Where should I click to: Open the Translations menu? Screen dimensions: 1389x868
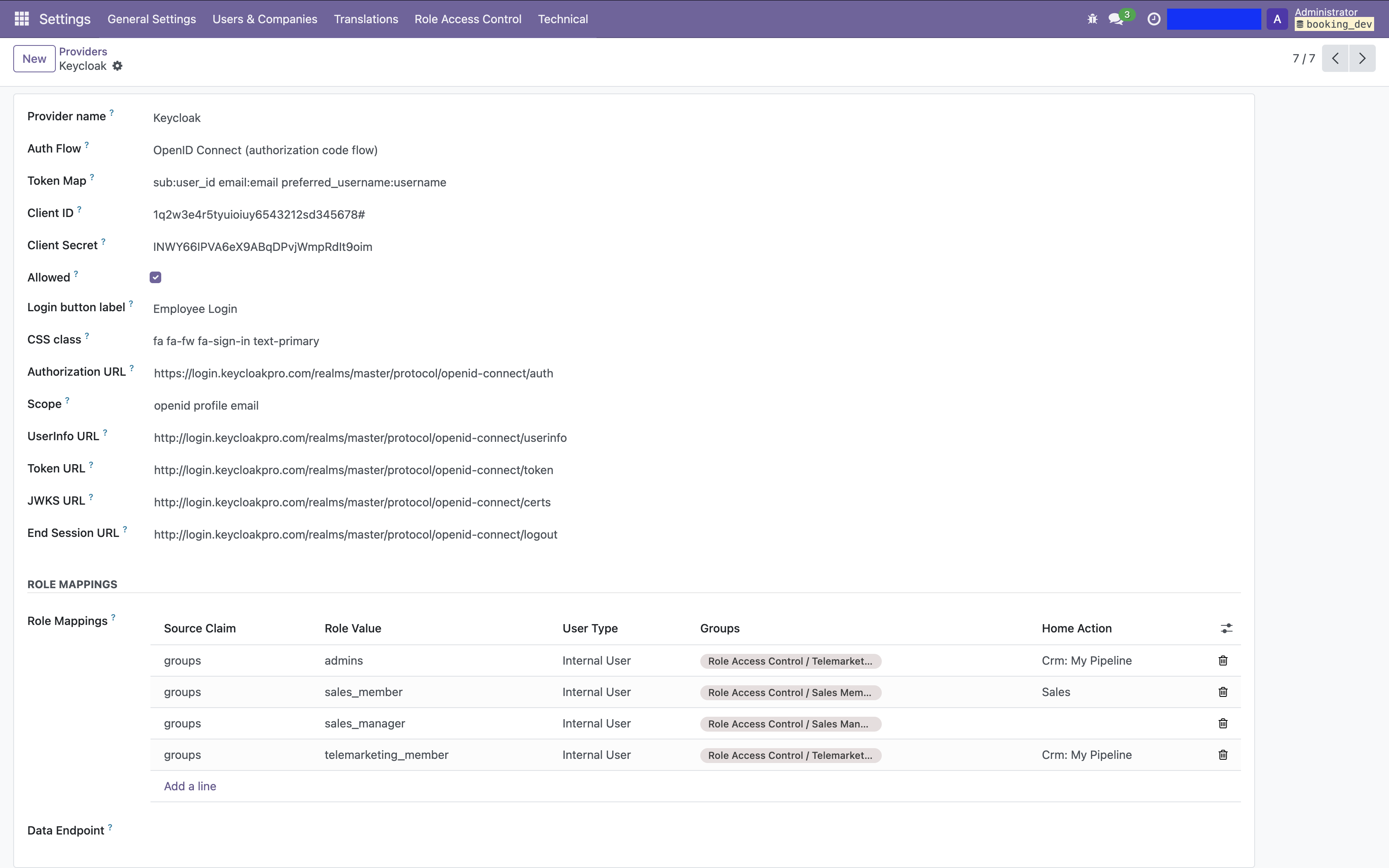click(366, 19)
